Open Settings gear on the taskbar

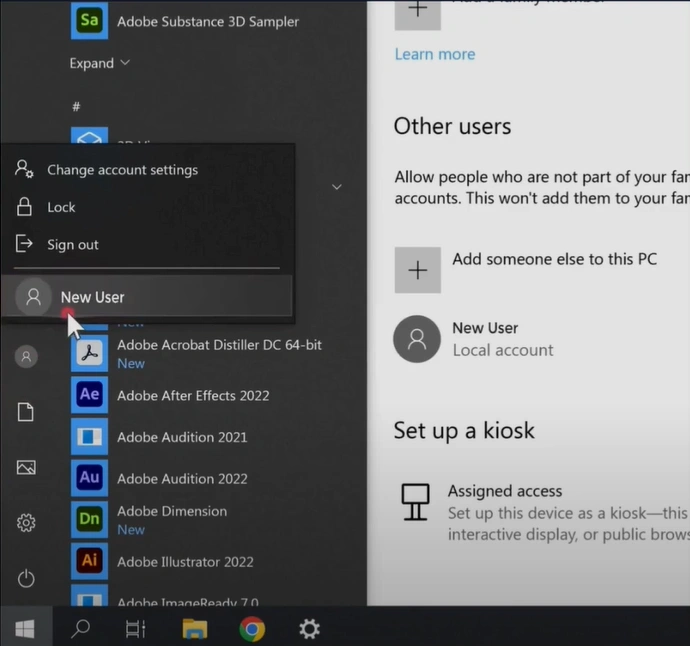309,628
